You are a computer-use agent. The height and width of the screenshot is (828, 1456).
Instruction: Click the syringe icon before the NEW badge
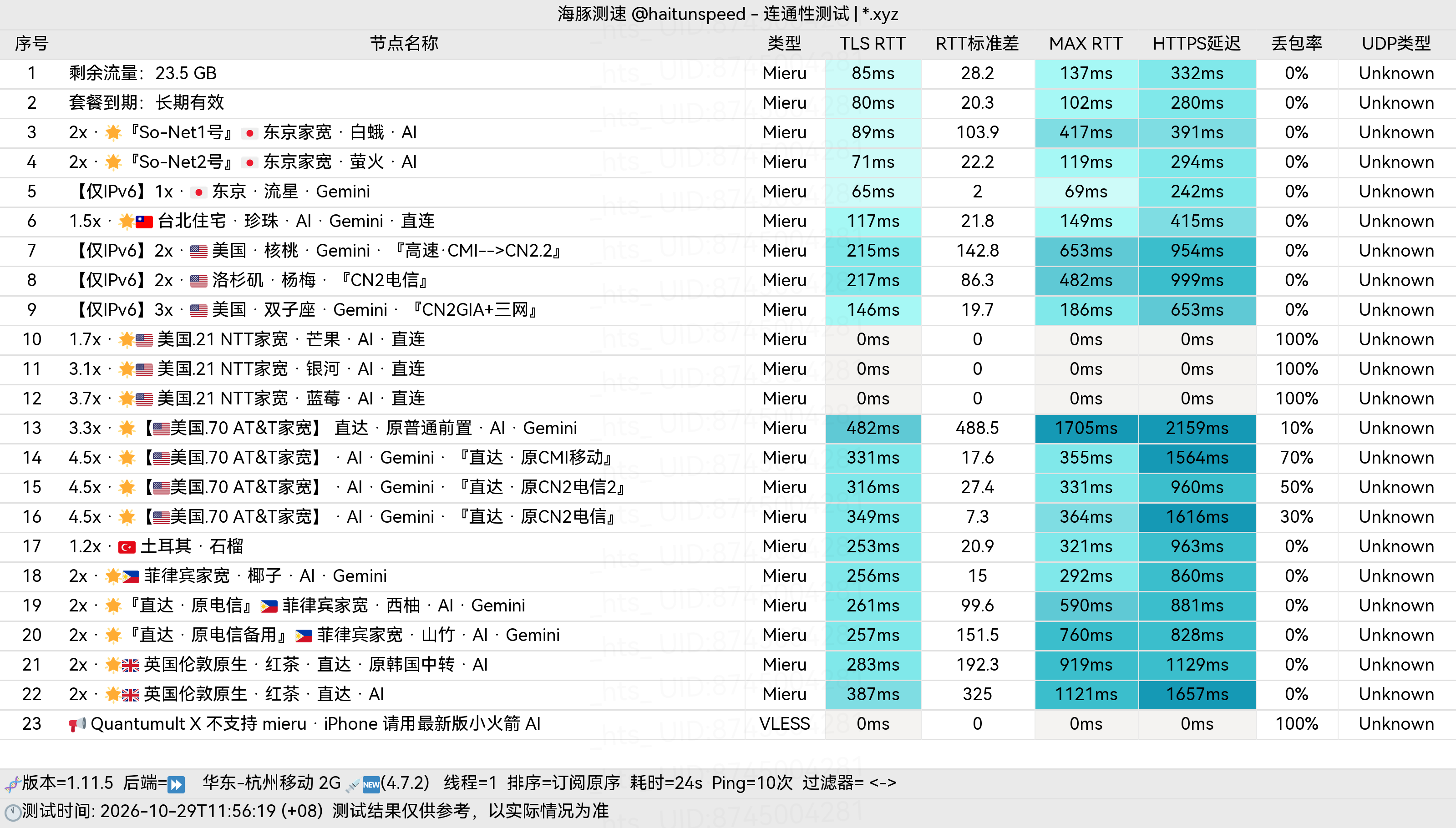tap(353, 785)
